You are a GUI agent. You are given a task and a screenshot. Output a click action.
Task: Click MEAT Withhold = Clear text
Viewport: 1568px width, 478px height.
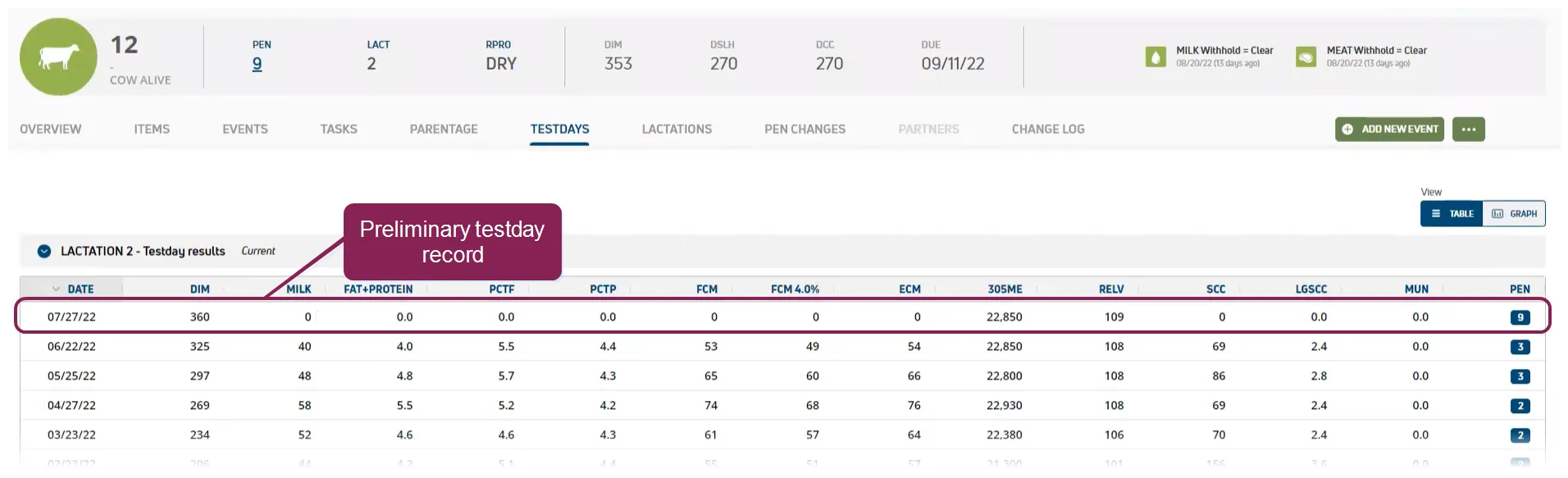(x=1376, y=50)
